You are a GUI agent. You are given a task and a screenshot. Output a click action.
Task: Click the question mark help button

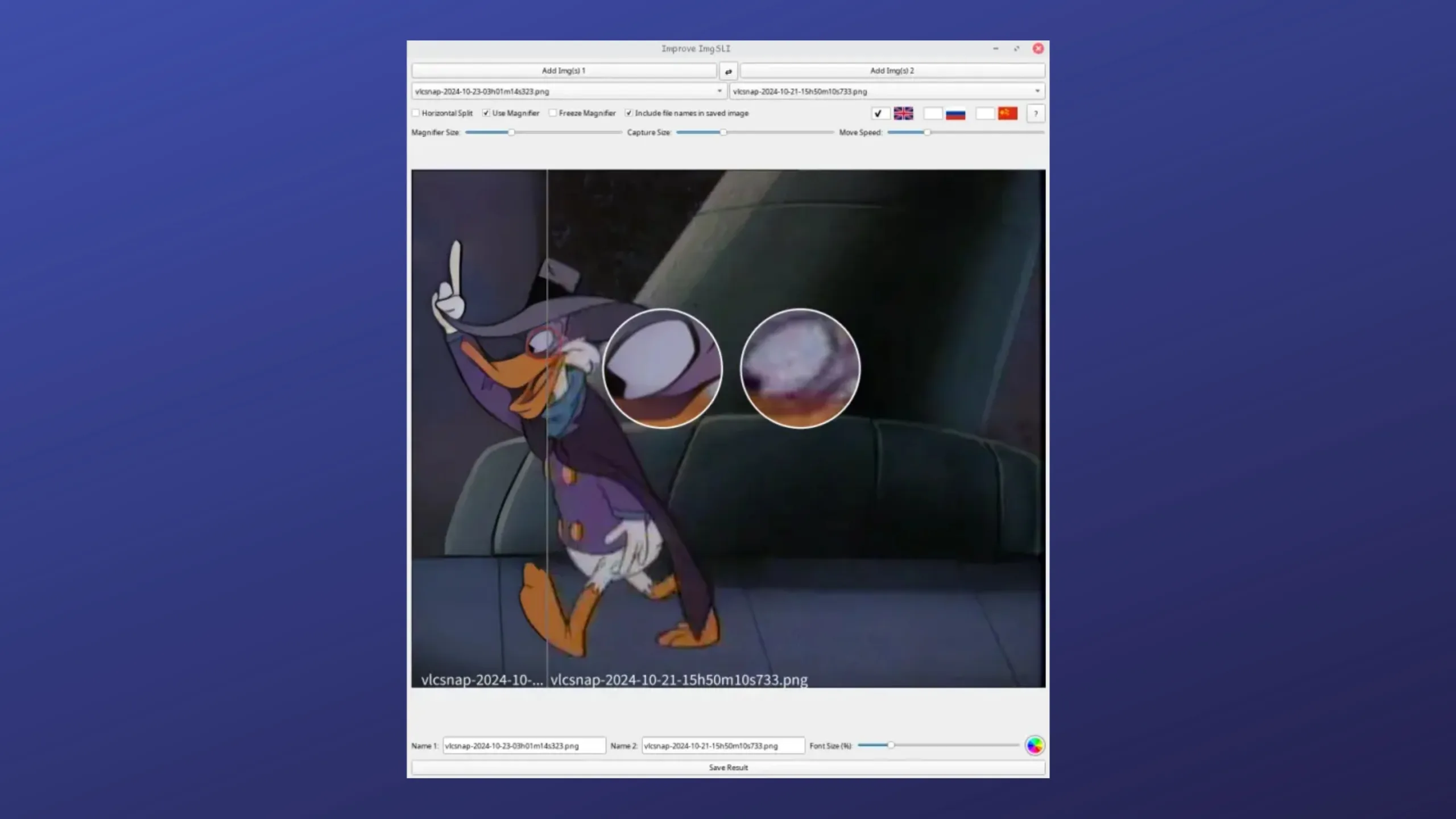pyautogui.click(x=1036, y=113)
